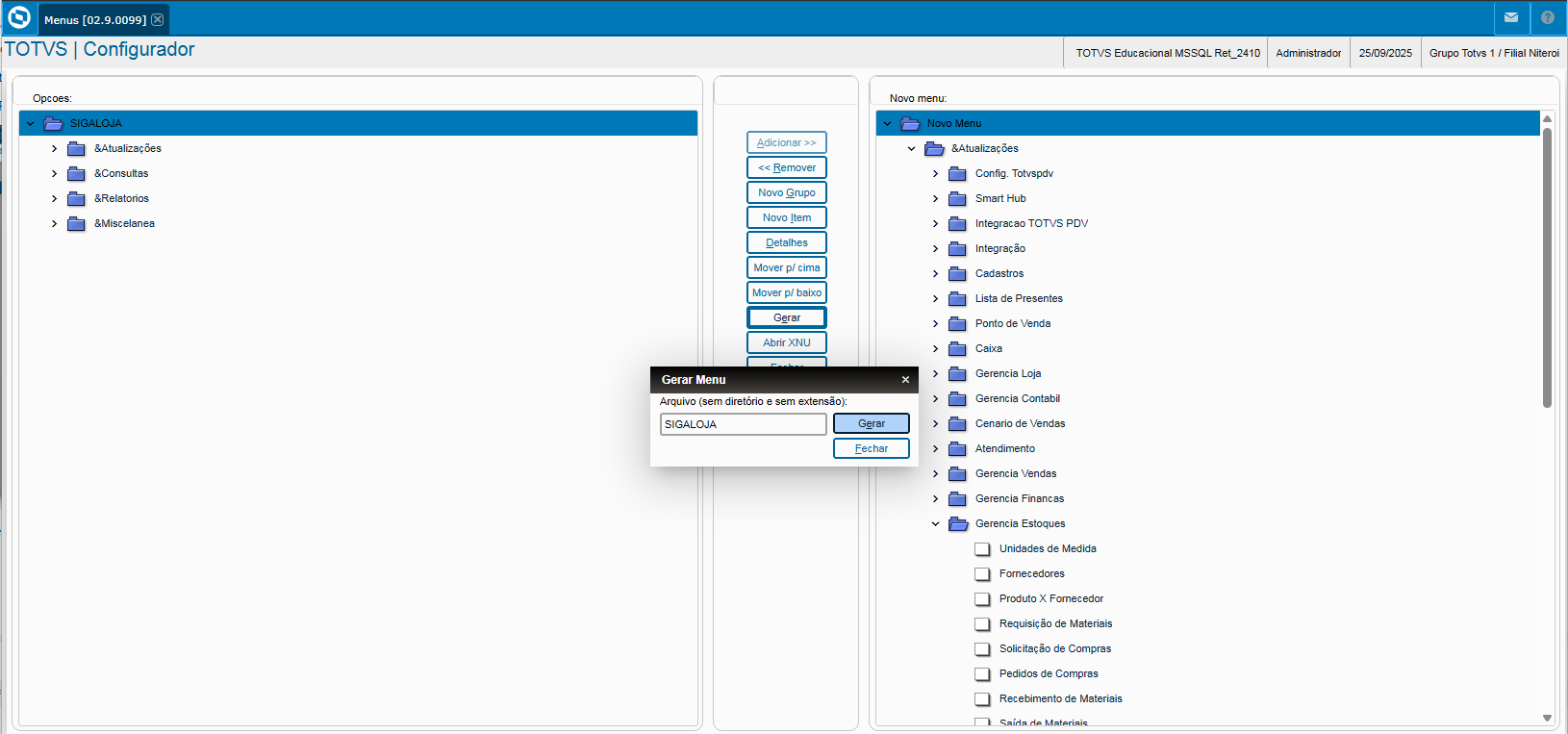Screen dimensions: 1568x734
Task: Click the Gerencia Loja folder icon
Action: pos(957,373)
